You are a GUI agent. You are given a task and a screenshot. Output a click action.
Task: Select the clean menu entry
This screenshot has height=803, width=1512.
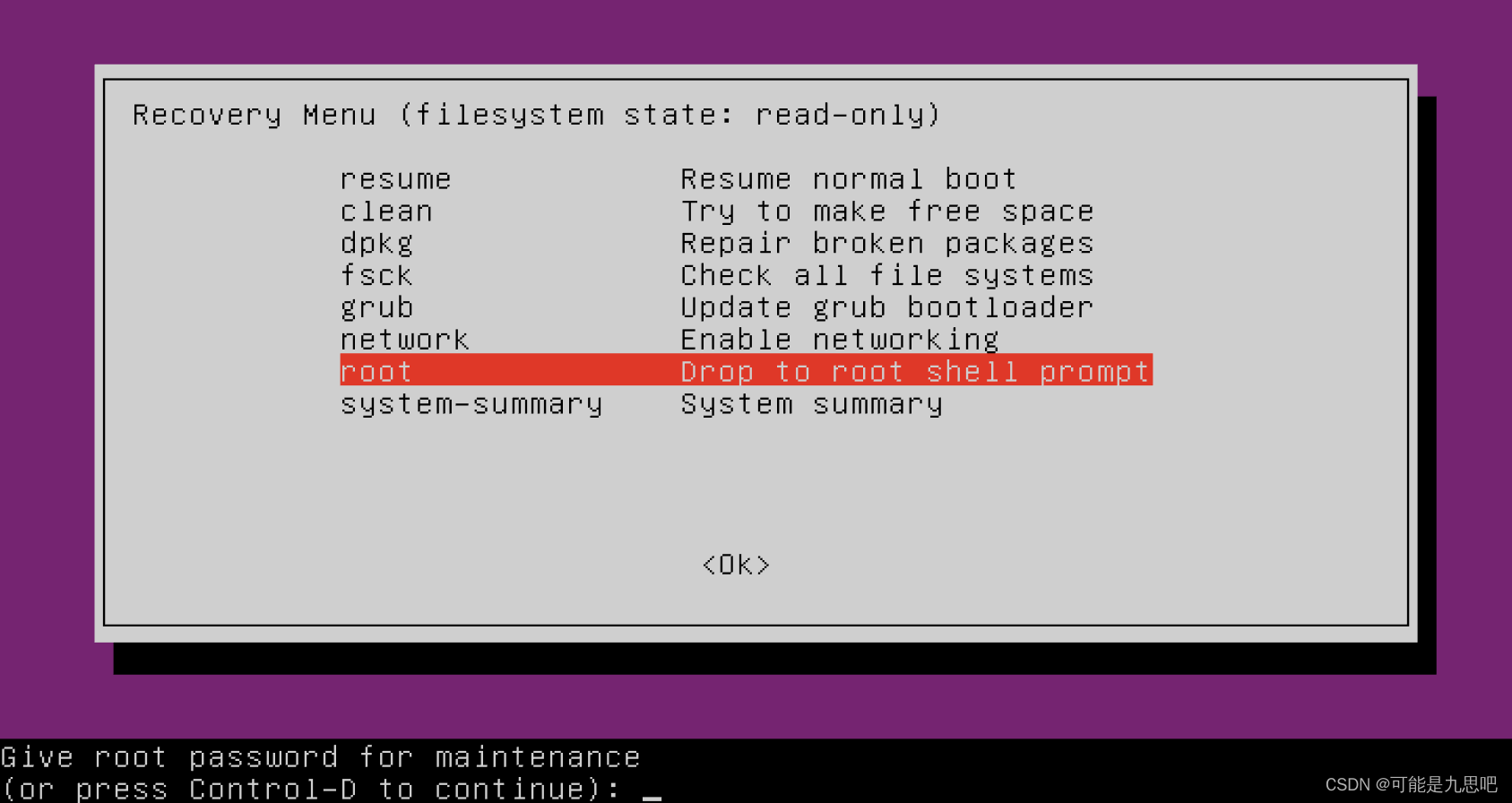coord(386,212)
